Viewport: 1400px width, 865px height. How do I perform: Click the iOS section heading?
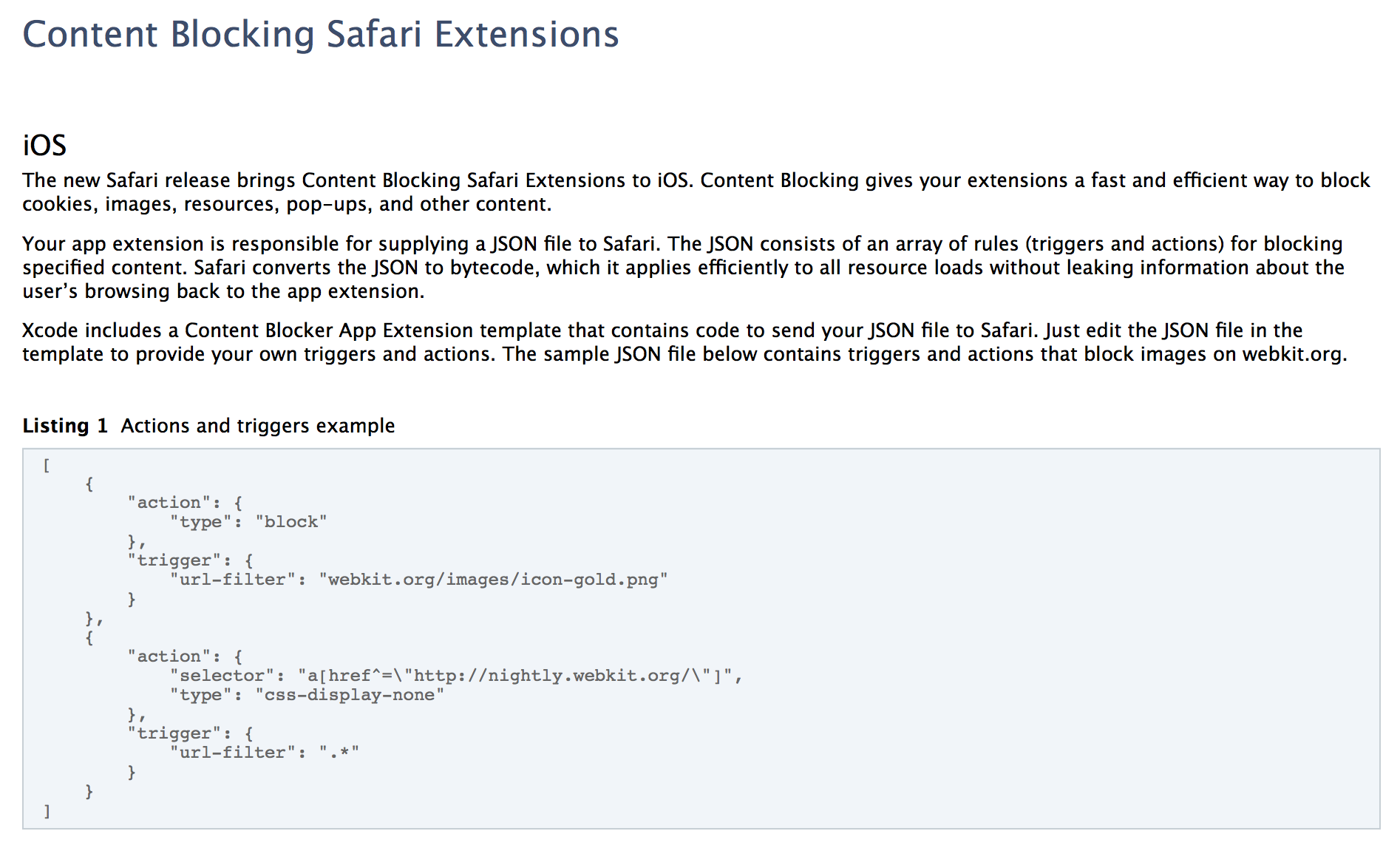pos(44,146)
